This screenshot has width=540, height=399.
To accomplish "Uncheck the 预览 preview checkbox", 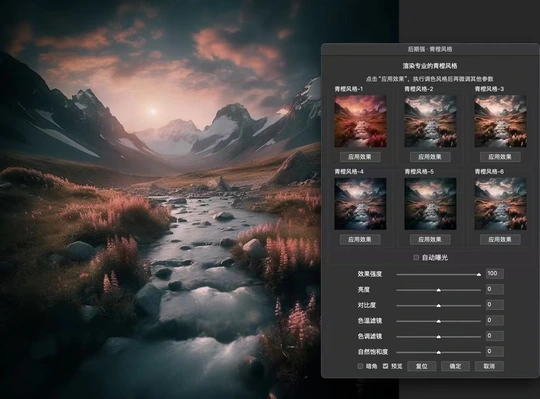I will (385, 366).
